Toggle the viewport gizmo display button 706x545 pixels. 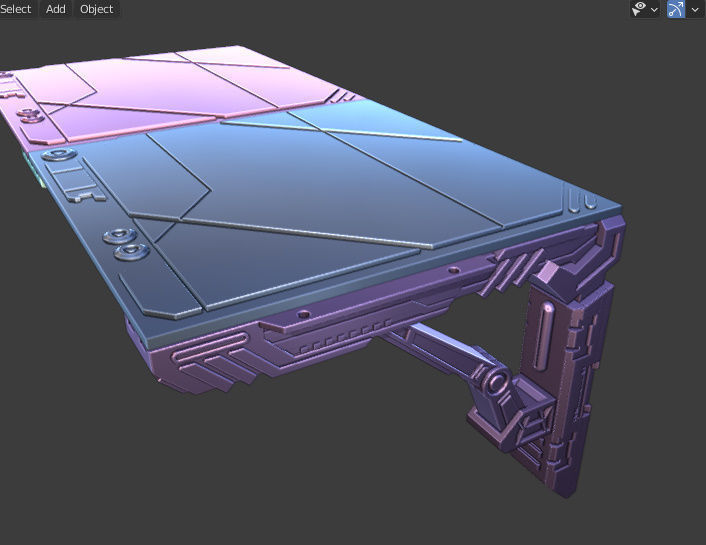pyautogui.click(x=675, y=9)
